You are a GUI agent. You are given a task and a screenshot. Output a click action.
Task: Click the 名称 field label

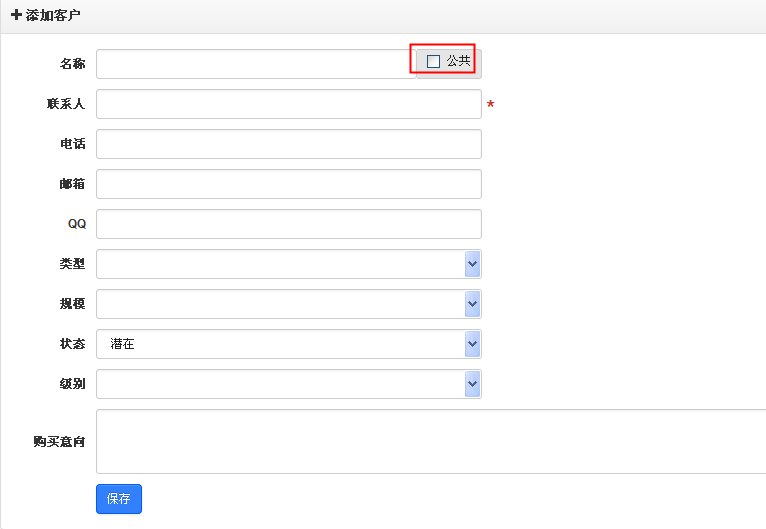click(x=73, y=64)
